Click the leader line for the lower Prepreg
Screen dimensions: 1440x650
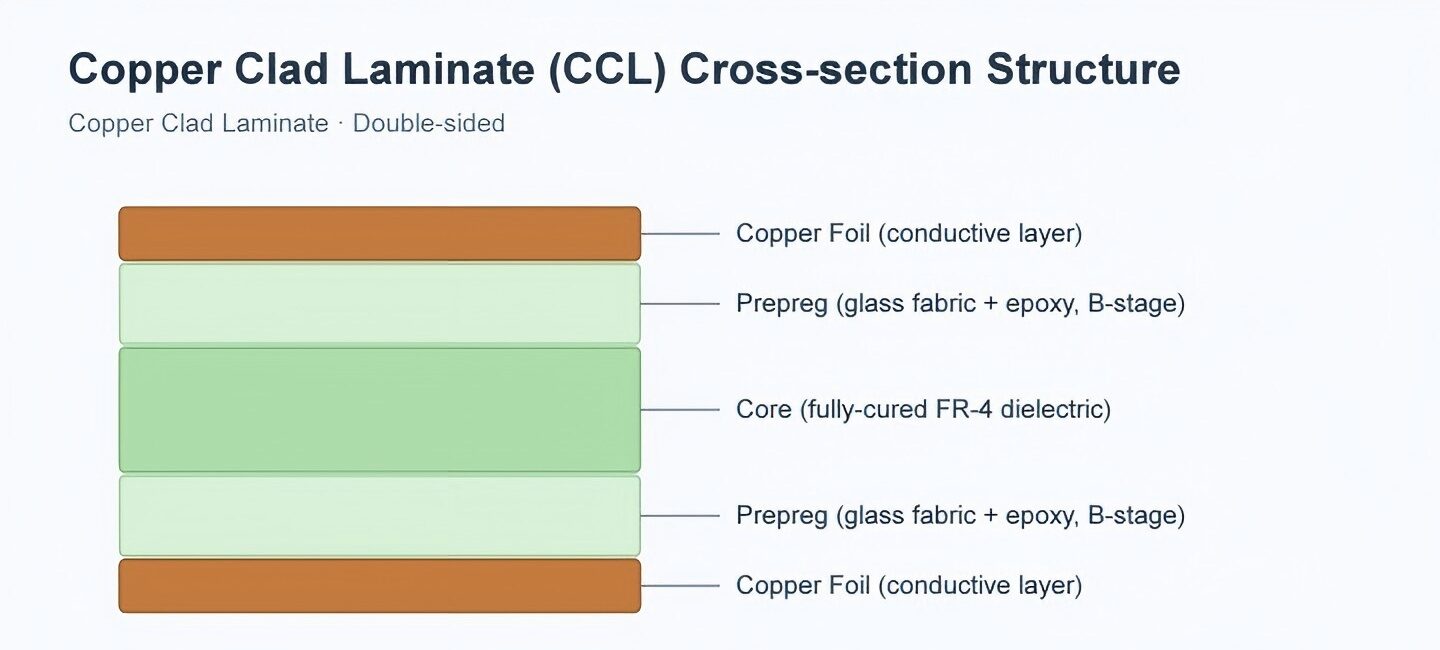680,515
